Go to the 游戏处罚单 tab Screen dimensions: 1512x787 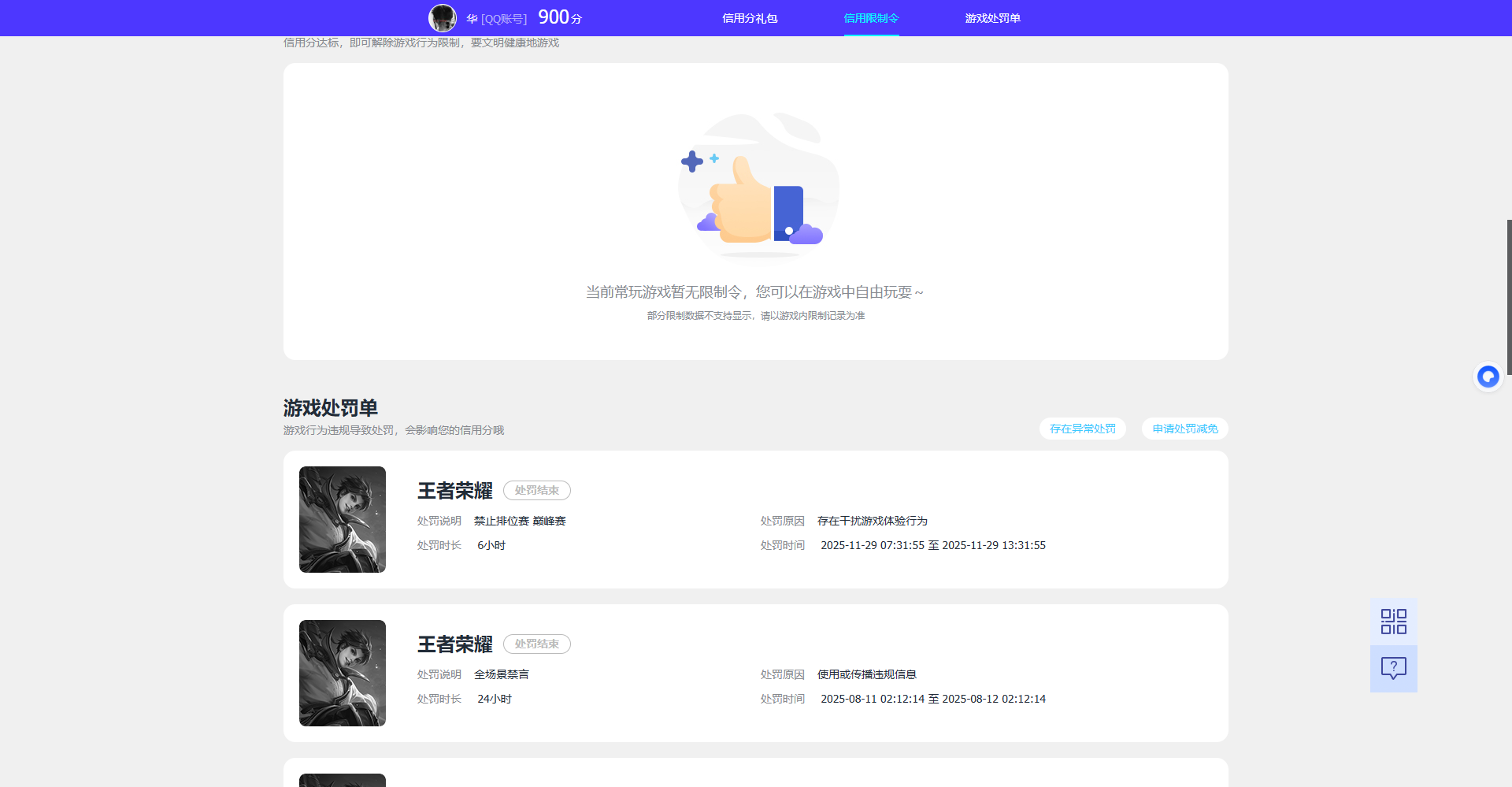click(x=992, y=18)
